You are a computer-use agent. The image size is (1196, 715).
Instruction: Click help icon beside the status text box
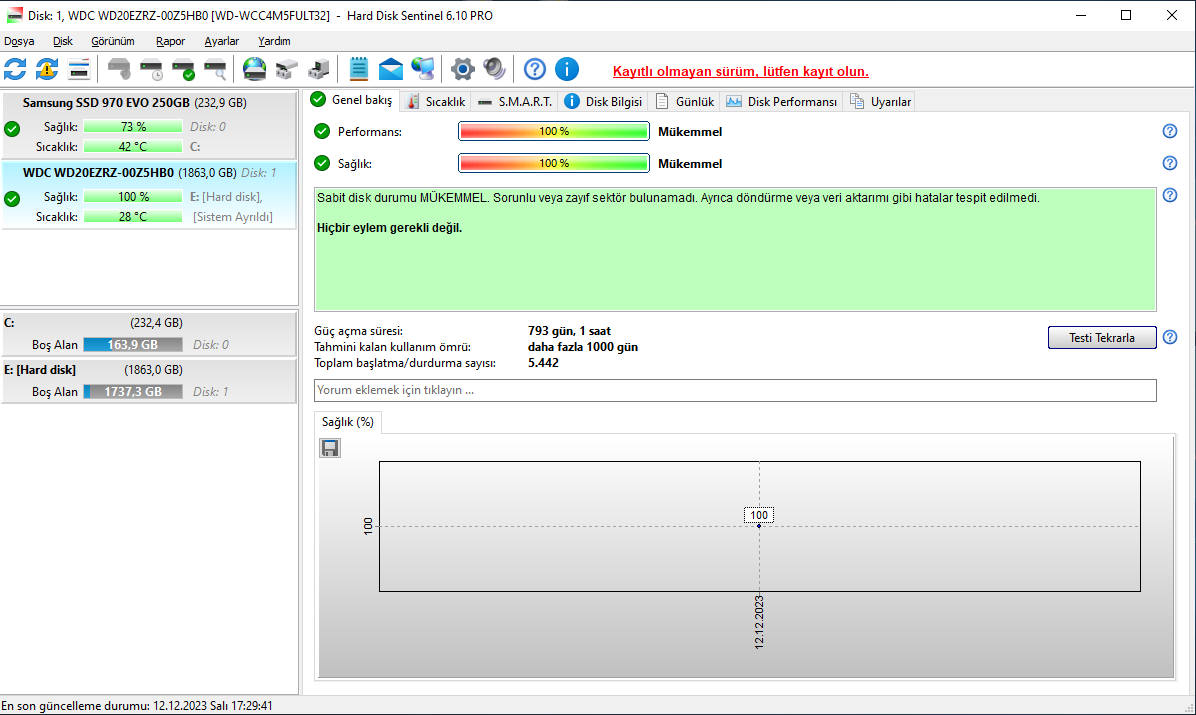point(1169,195)
